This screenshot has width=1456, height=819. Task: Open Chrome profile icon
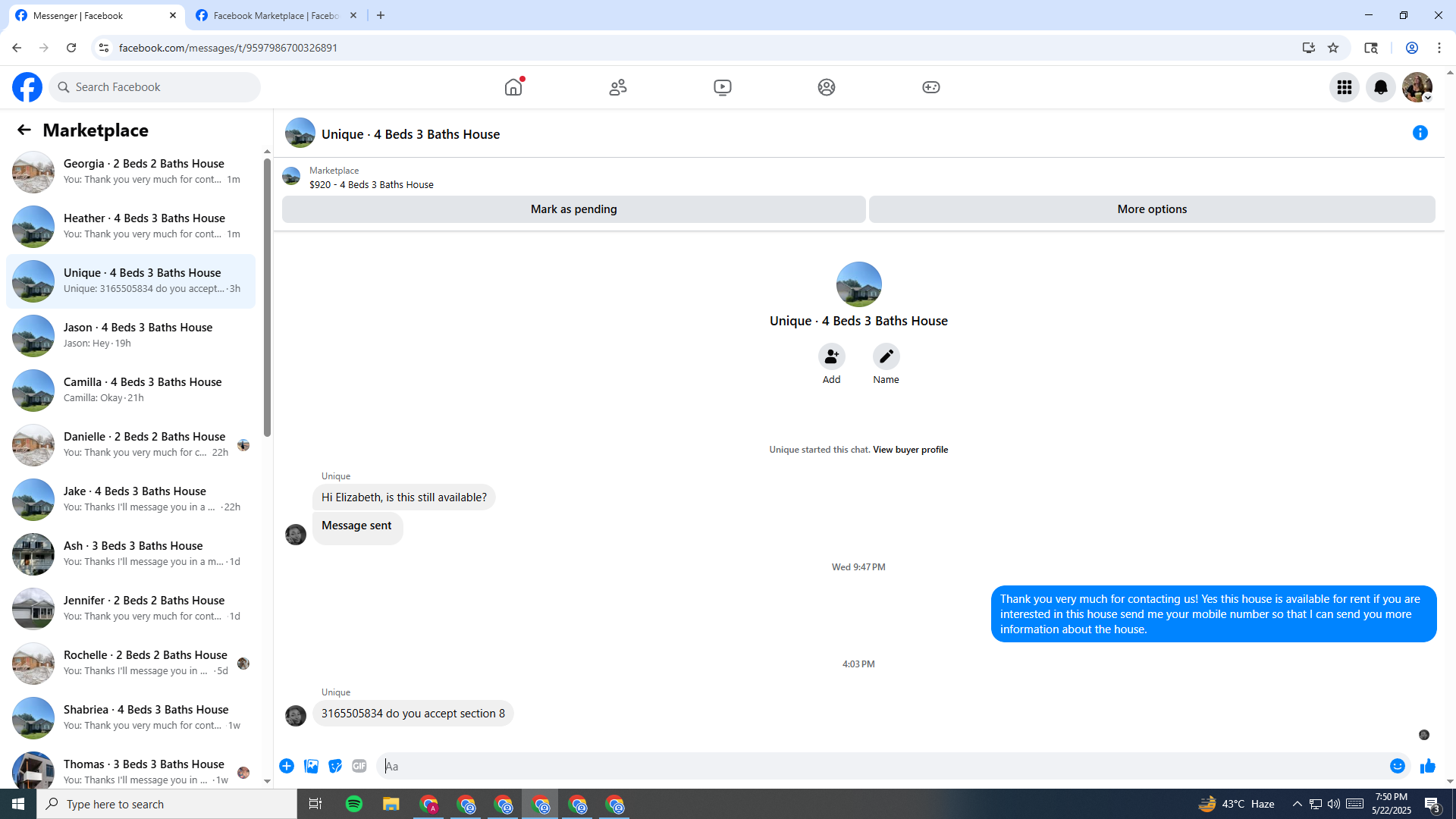1412,48
